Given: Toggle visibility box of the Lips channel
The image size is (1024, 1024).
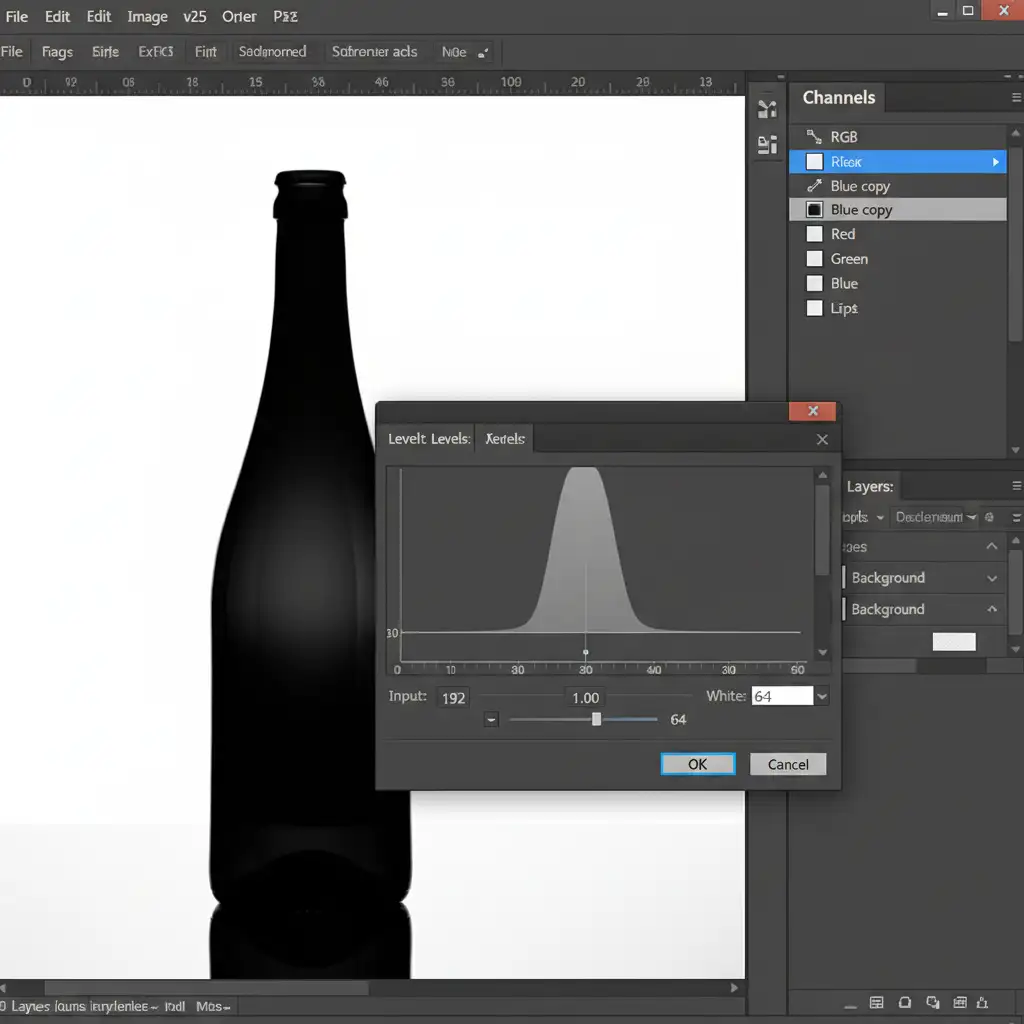Looking at the screenshot, I should [x=814, y=308].
